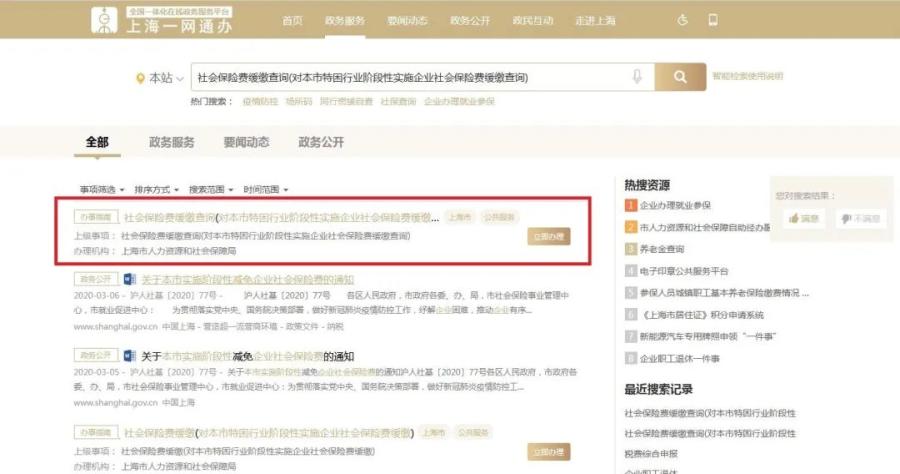Expand the 时间范围 time range dropdown
The width and height of the screenshot is (900, 474).
265,189
